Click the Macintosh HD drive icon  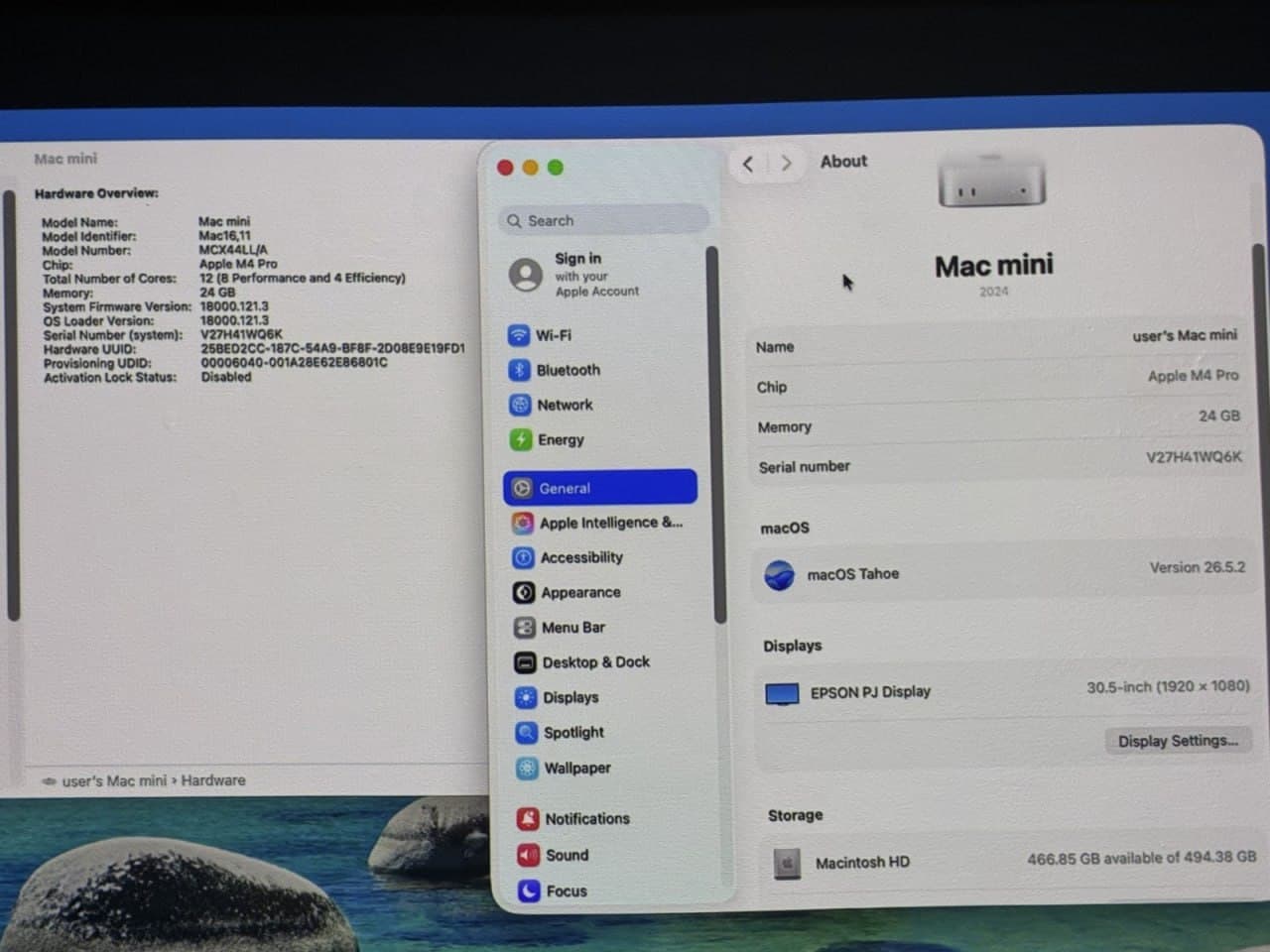tap(786, 863)
